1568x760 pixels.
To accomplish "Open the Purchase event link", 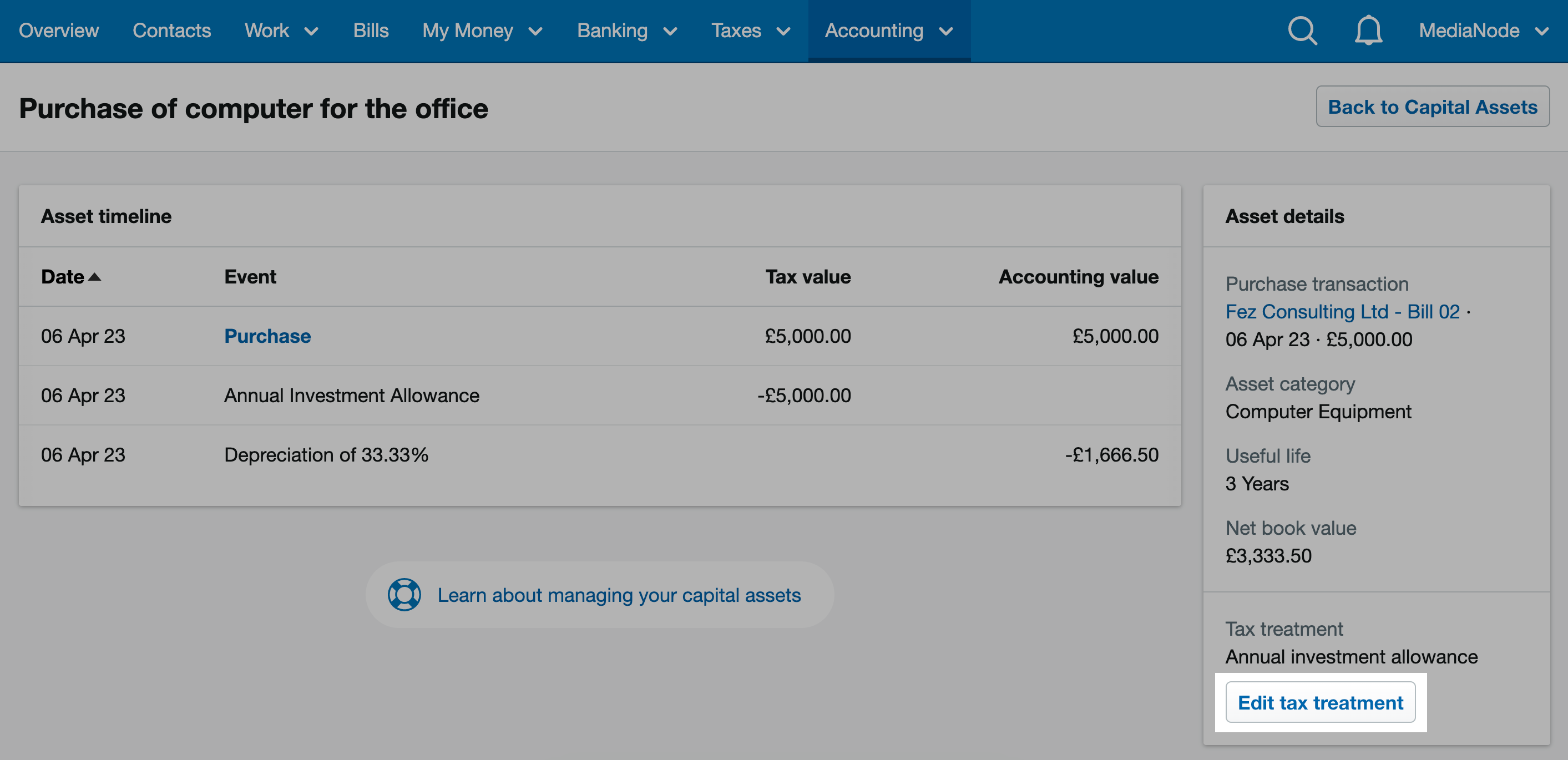I will (267, 336).
